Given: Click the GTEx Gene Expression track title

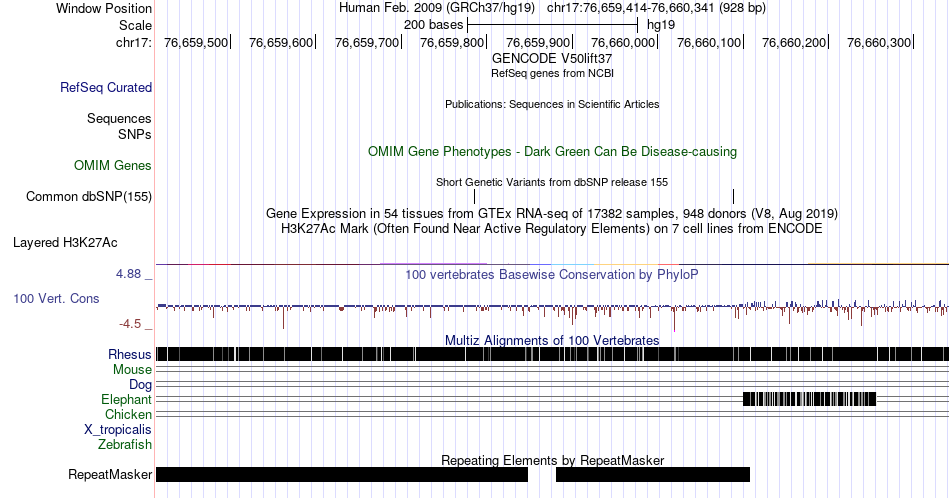Looking at the screenshot, I should pos(552,213).
